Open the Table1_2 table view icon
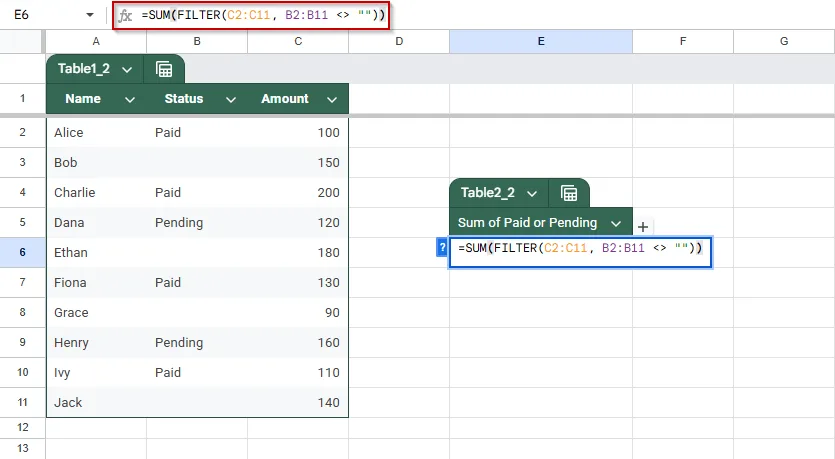 click(164, 69)
